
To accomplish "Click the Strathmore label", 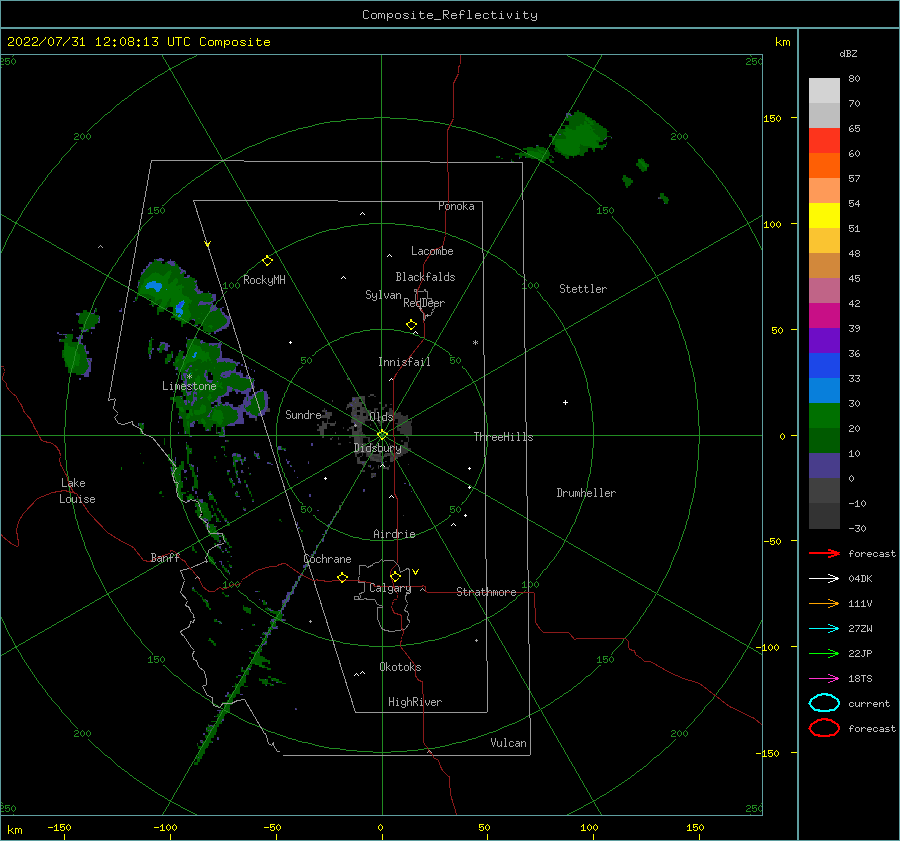I will [x=486, y=592].
